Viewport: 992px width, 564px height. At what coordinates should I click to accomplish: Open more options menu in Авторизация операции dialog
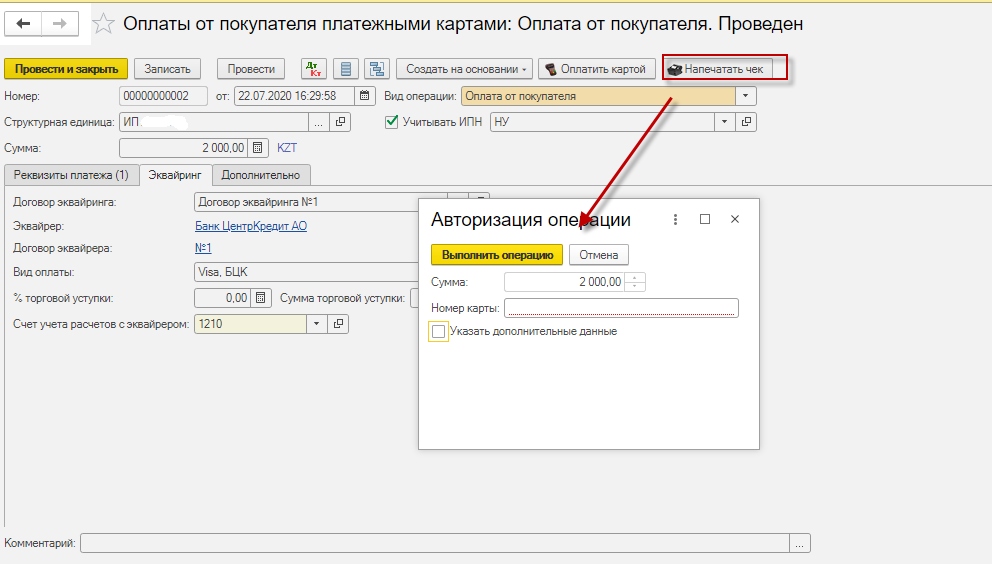(675, 219)
